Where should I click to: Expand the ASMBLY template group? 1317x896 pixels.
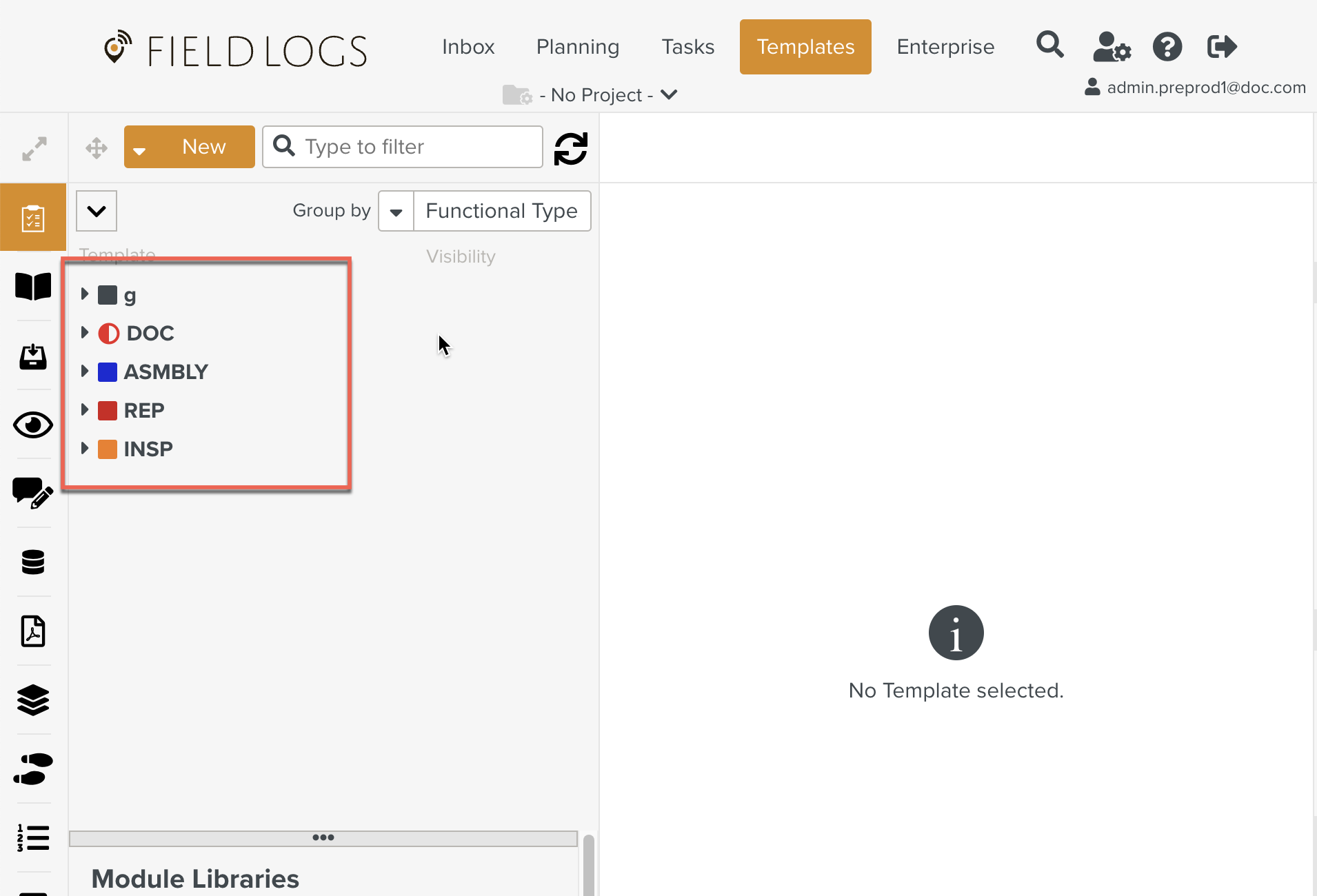[x=85, y=371]
